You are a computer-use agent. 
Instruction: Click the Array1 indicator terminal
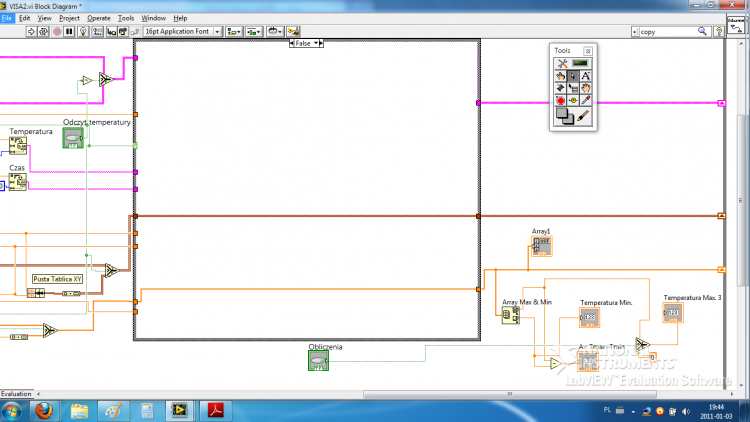click(x=541, y=246)
